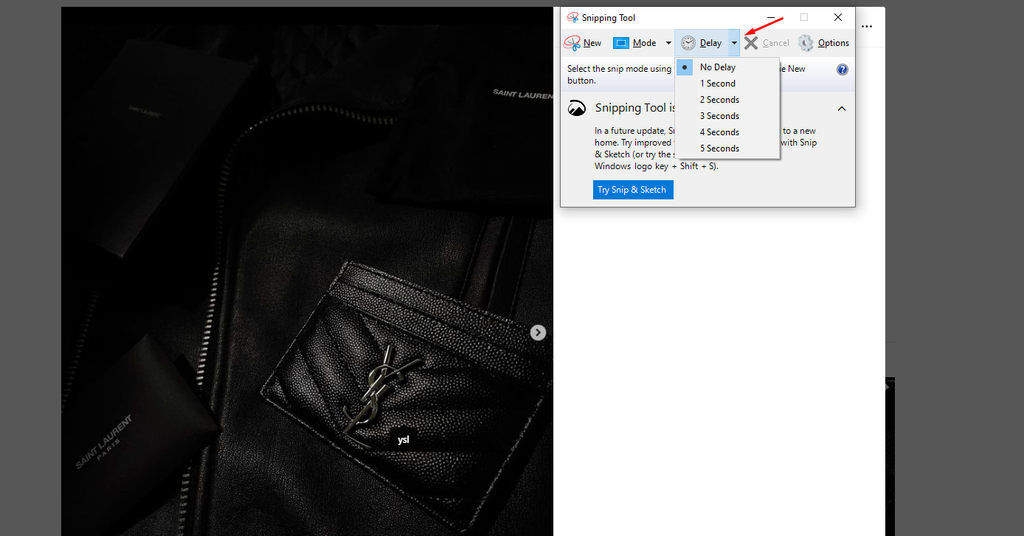Open the three-dot more options menu
Screen dimensions: 1024x536
pos(867,27)
